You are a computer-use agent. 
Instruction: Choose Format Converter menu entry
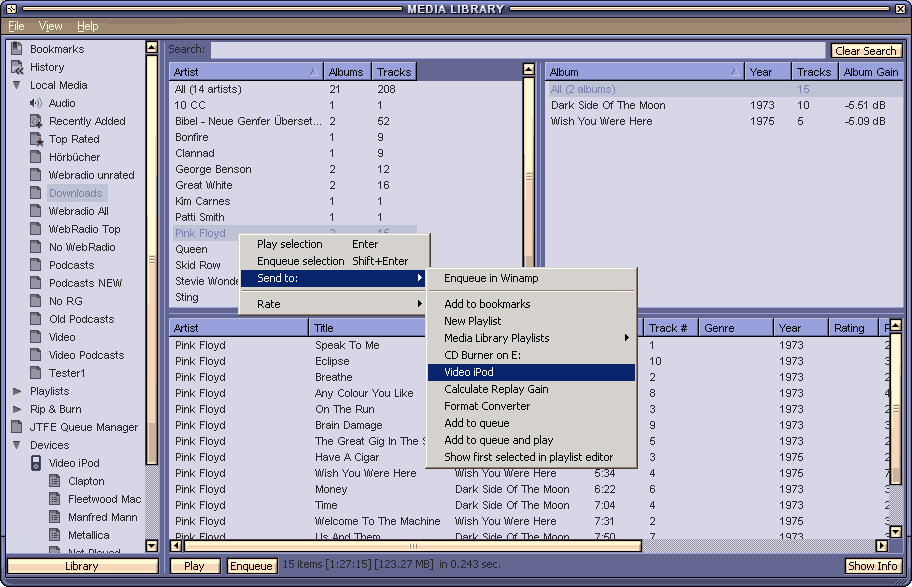531,406
